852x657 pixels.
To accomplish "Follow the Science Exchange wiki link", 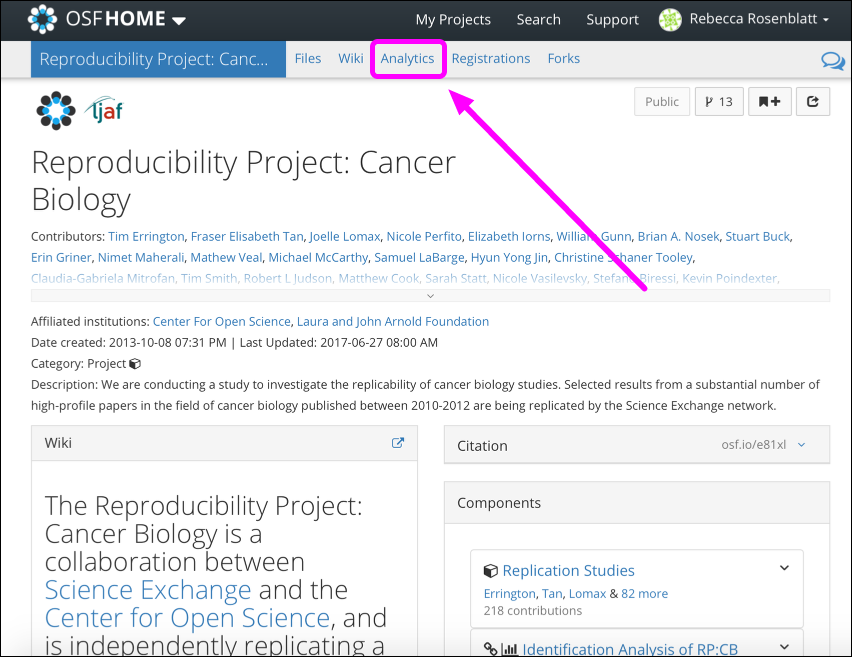I will [148, 590].
